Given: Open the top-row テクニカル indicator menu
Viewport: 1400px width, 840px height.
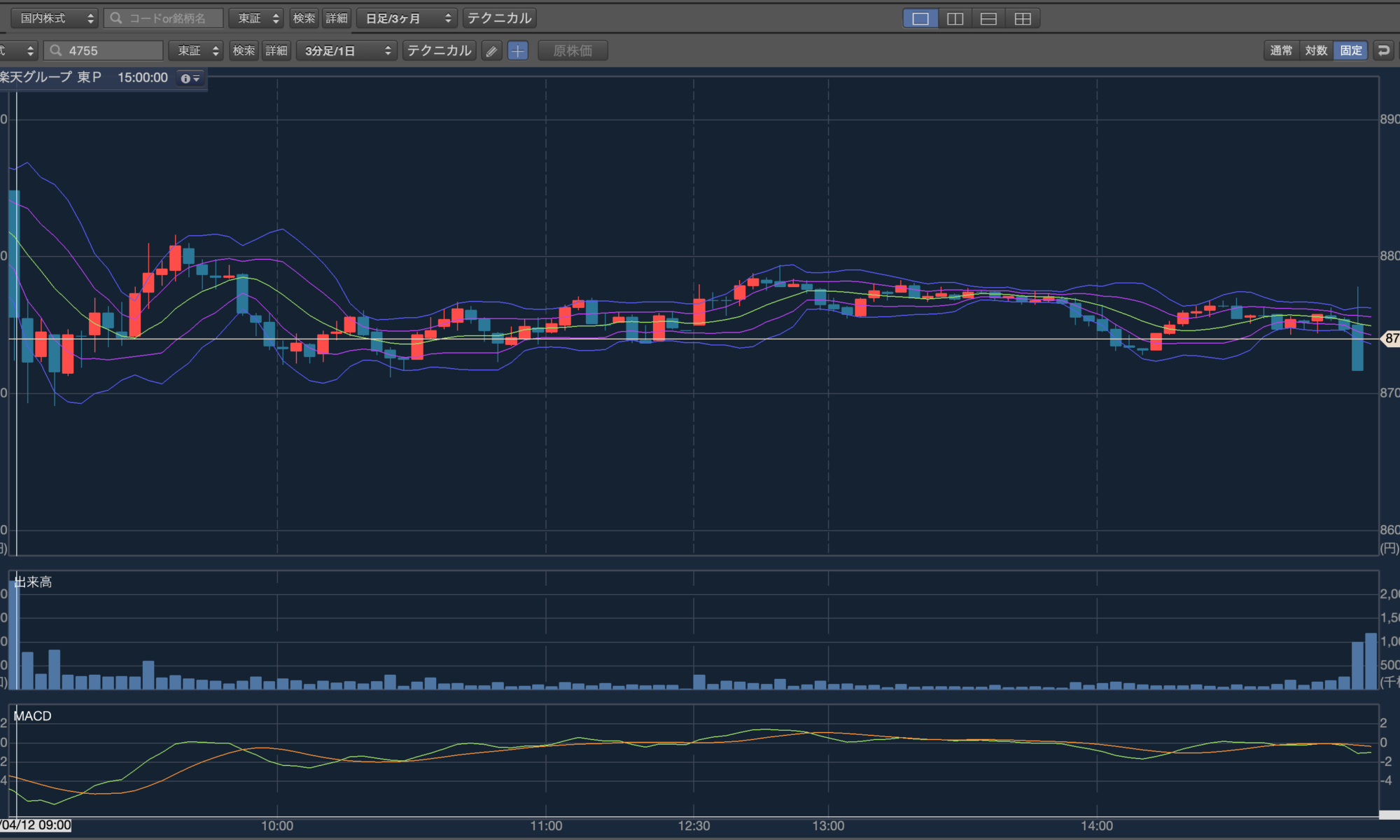Looking at the screenshot, I should [x=499, y=18].
